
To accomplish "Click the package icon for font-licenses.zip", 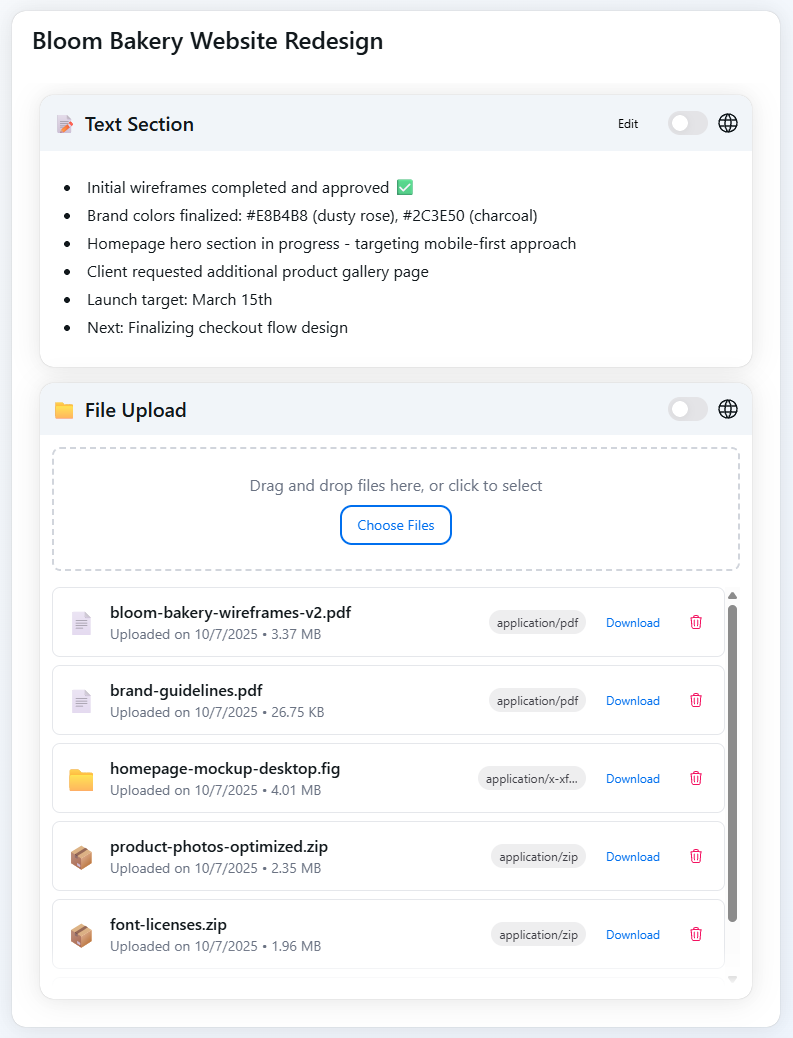I will (x=81, y=934).
